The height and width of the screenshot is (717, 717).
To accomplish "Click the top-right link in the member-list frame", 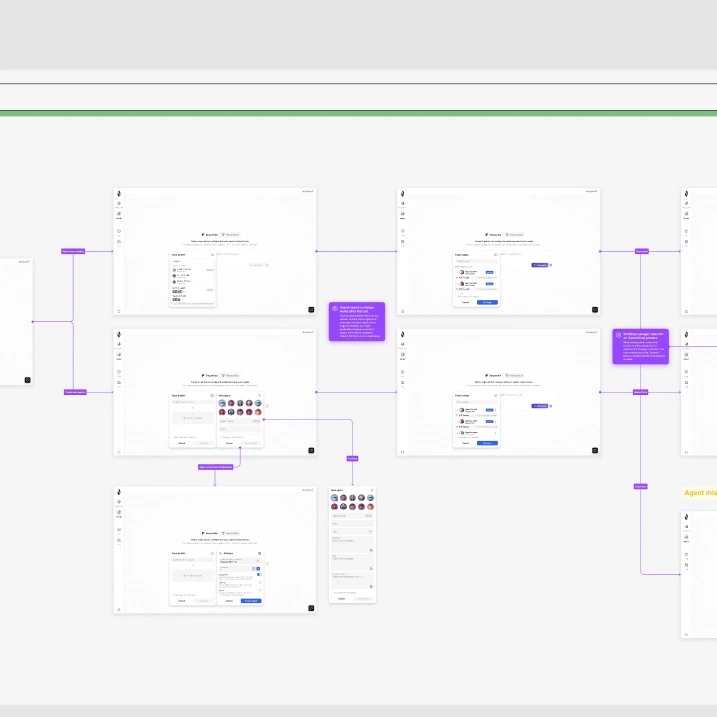I will click(x=308, y=191).
